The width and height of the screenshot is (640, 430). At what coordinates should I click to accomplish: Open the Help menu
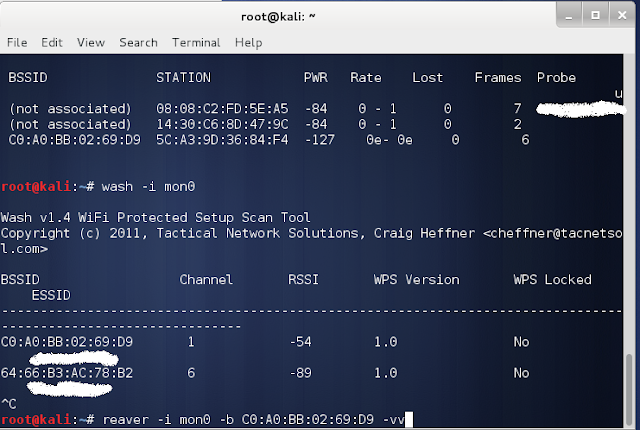(249, 43)
